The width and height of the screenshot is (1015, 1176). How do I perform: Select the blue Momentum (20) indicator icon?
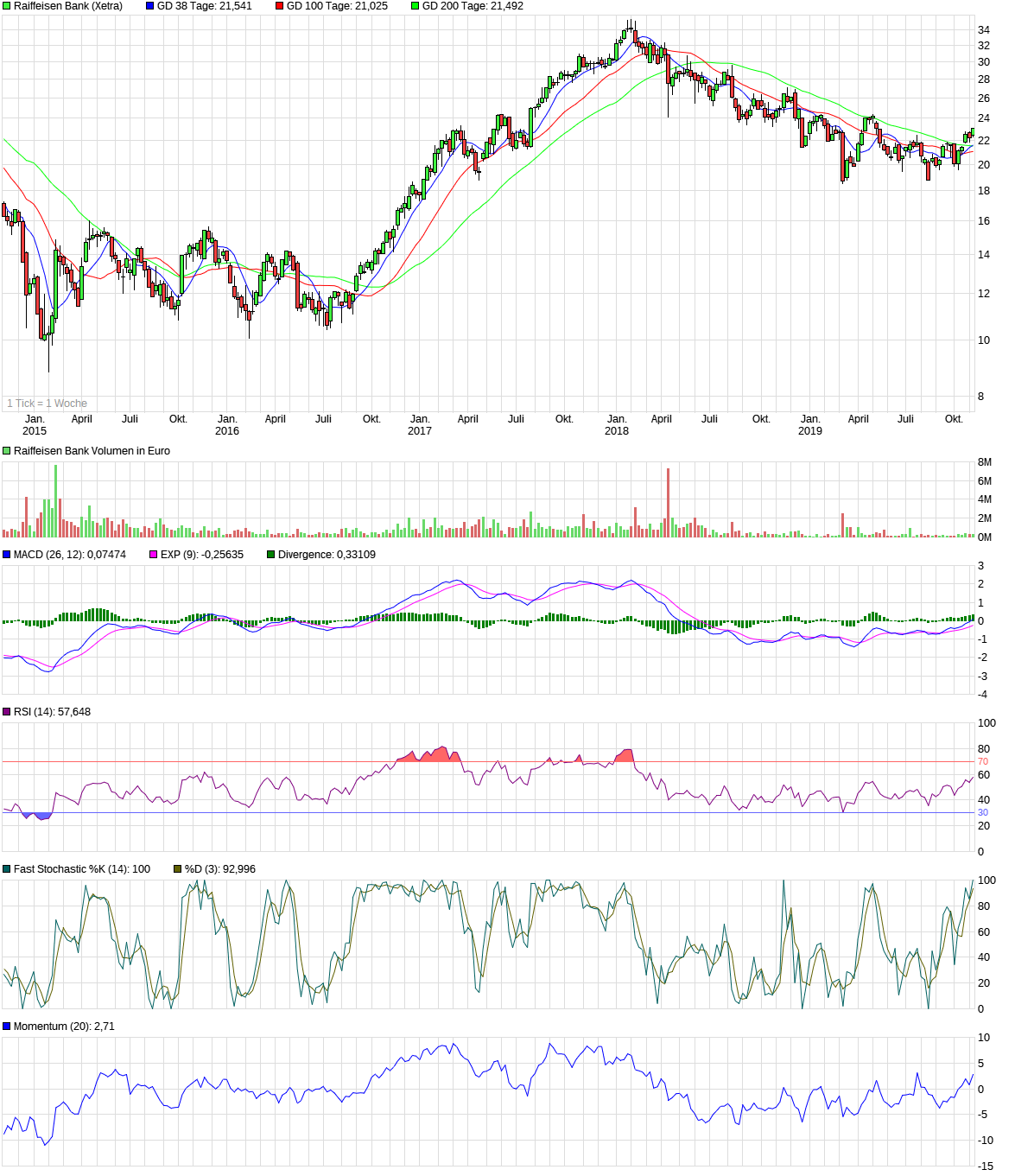(6, 1026)
